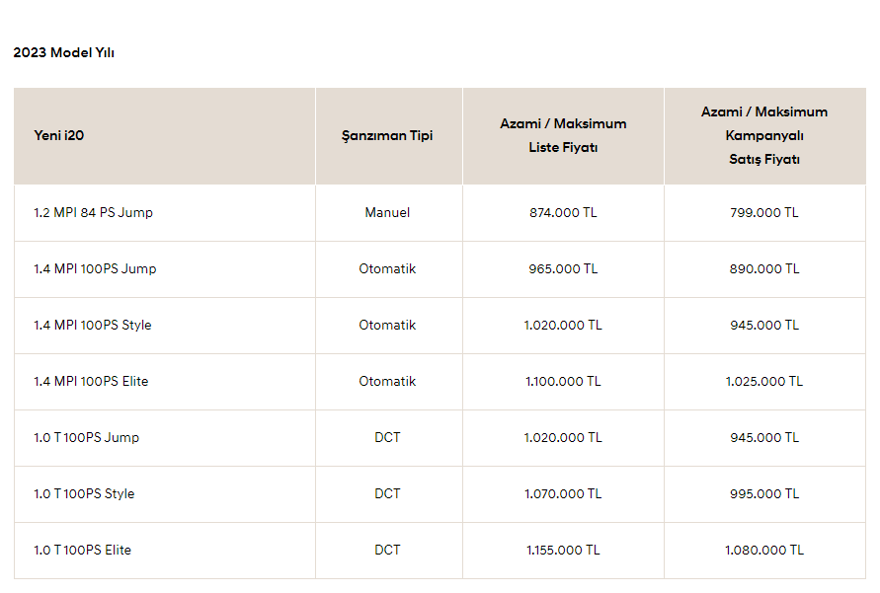The height and width of the screenshot is (593, 880).
Task: Click the 1.100.000 TL list price
Action: point(563,381)
